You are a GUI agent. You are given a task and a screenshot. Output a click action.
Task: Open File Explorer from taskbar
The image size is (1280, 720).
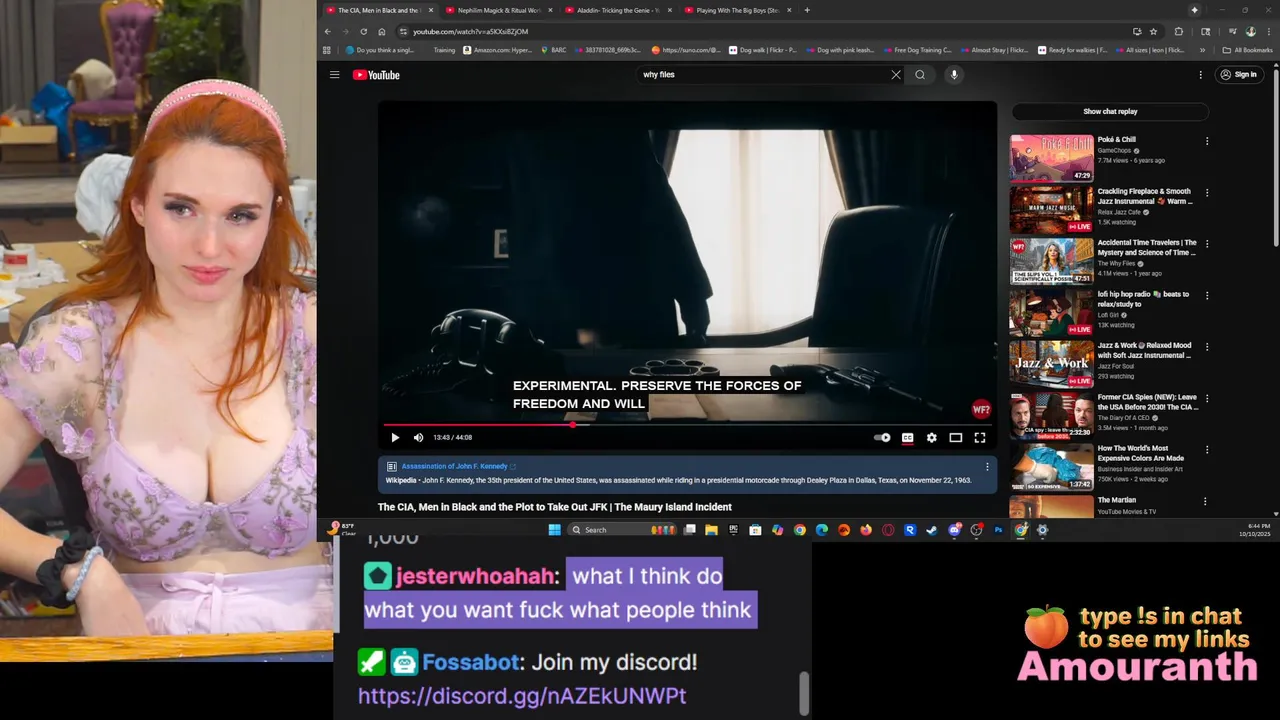711,530
